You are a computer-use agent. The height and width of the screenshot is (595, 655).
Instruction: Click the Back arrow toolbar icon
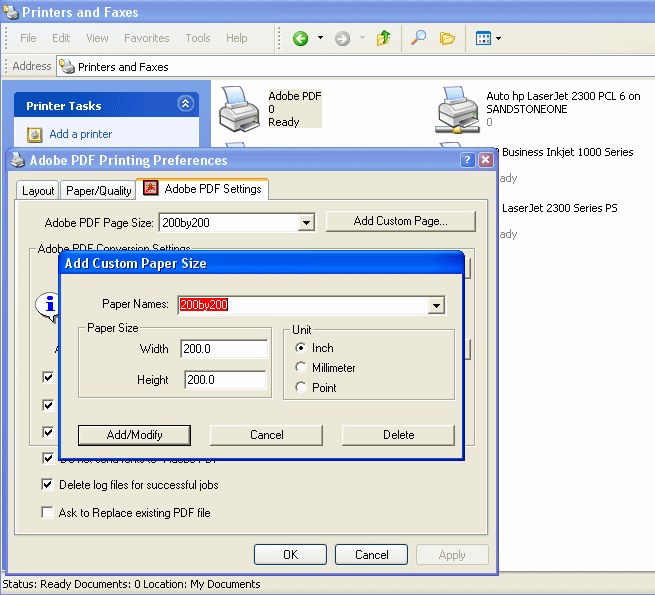click(x=300, y=38)
